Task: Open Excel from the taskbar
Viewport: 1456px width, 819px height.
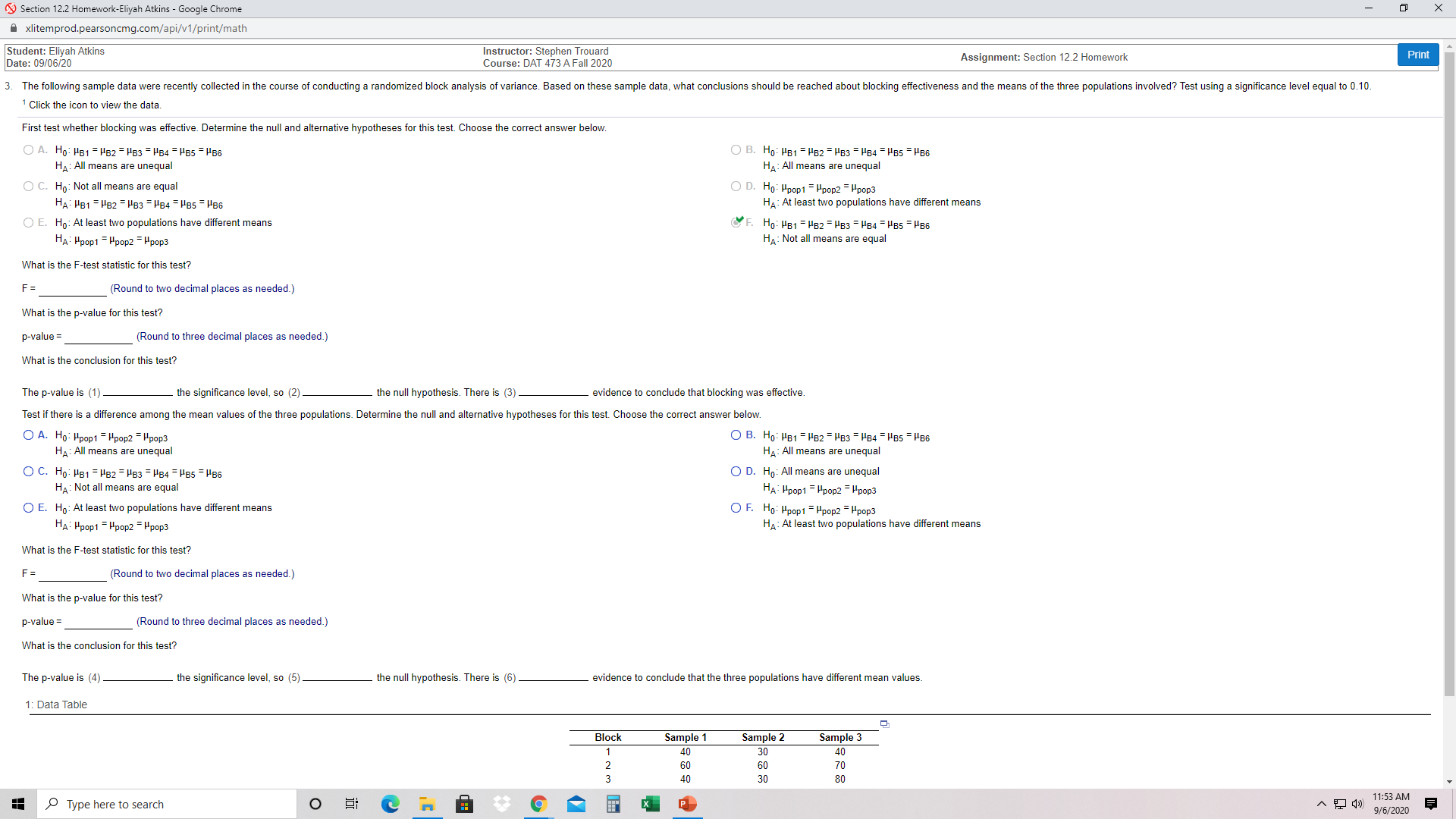Action: coord(651,804)
